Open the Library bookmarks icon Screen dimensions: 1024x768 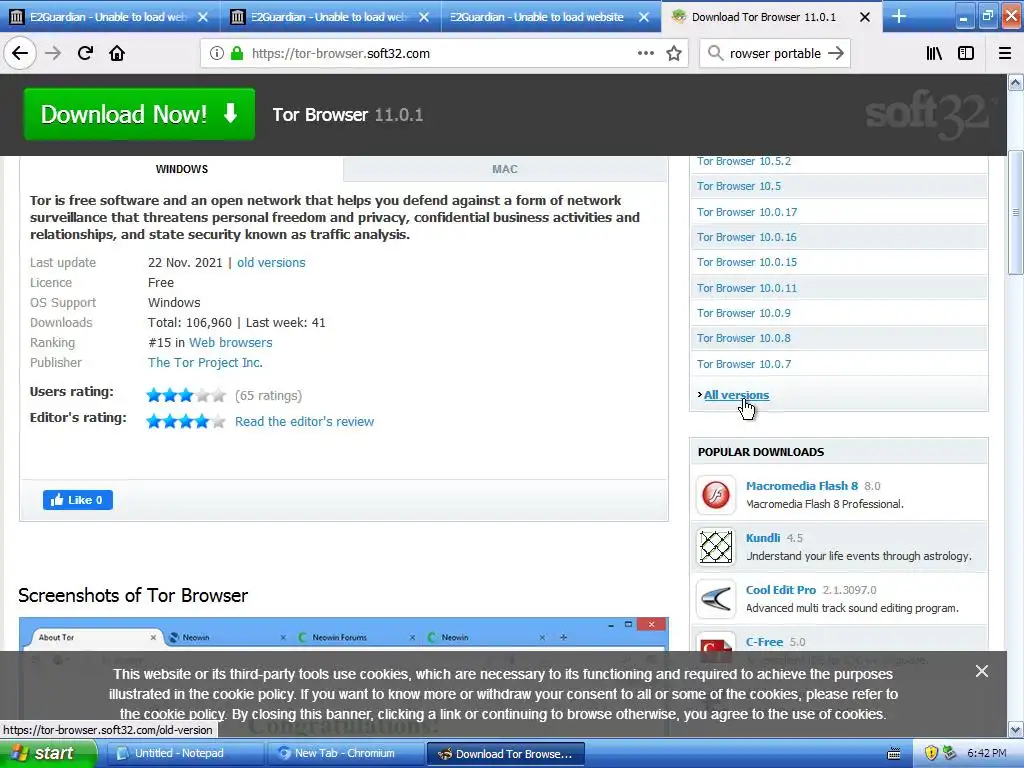click(934, 54)
